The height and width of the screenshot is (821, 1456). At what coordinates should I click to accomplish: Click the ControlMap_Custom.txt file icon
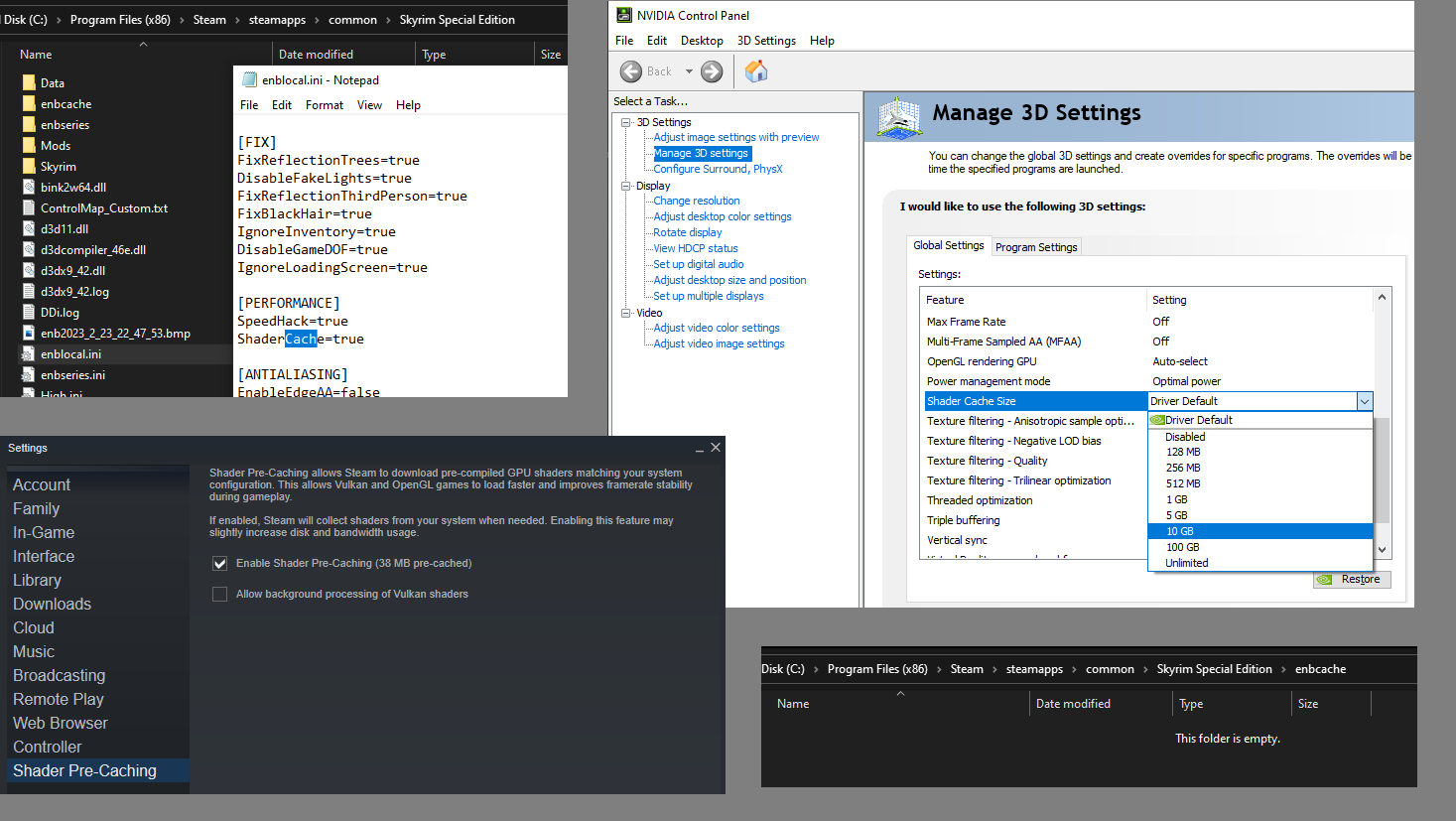coord(29,208)
